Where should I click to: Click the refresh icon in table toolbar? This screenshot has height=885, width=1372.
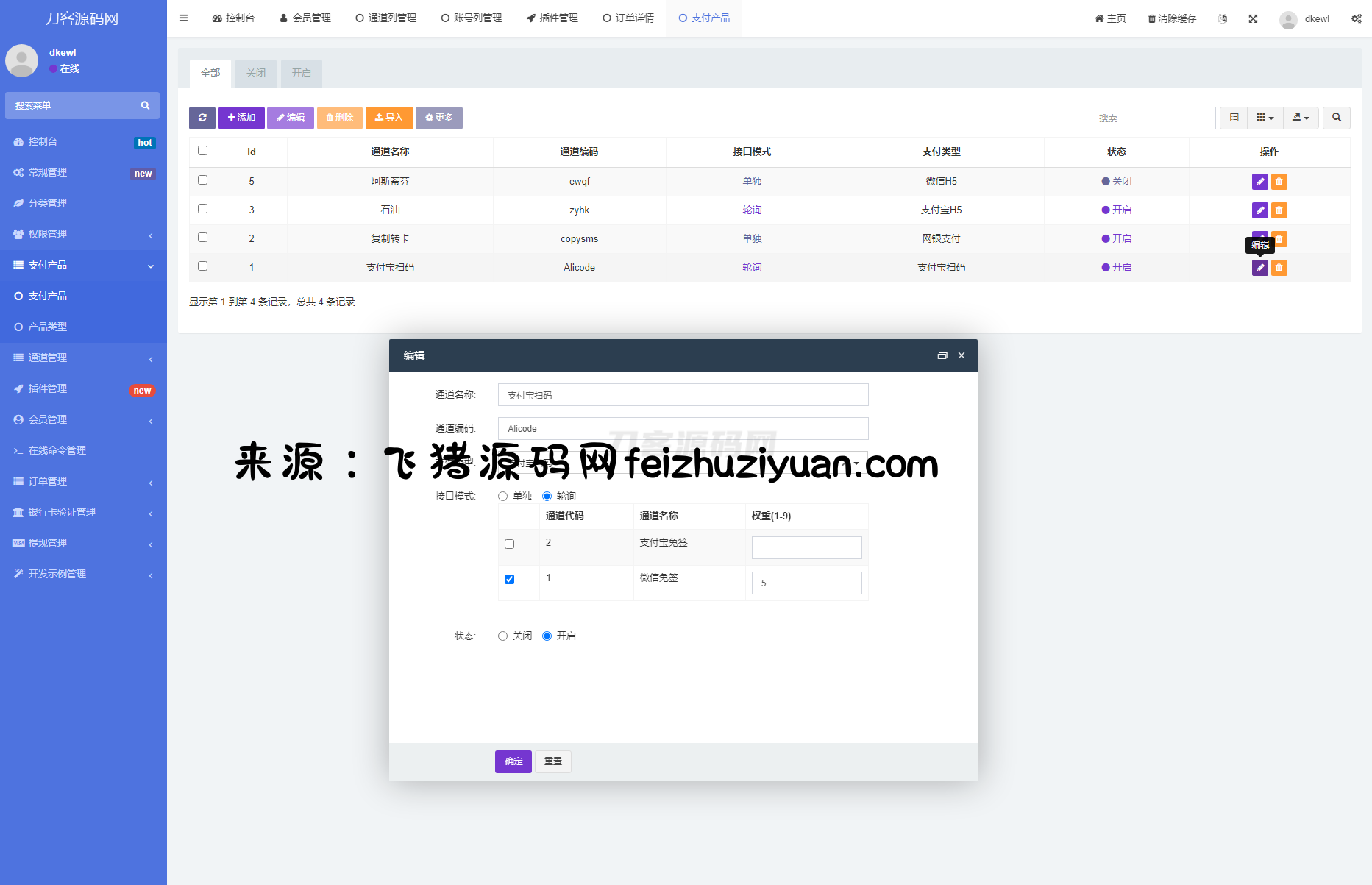202,118
